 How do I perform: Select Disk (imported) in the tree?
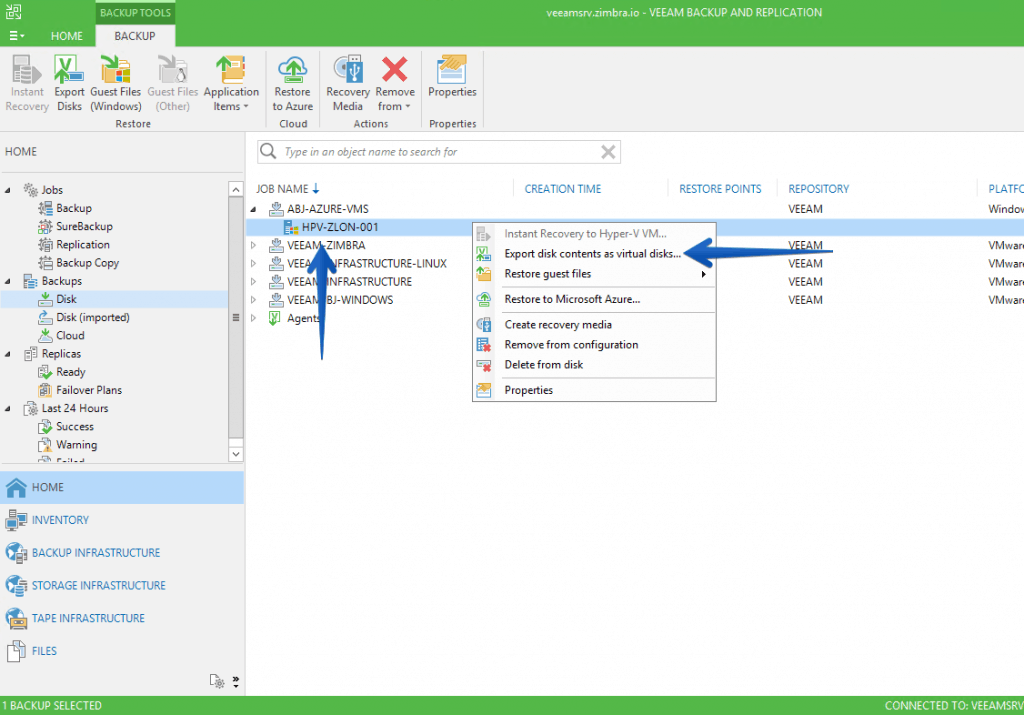tap(92, 317)
